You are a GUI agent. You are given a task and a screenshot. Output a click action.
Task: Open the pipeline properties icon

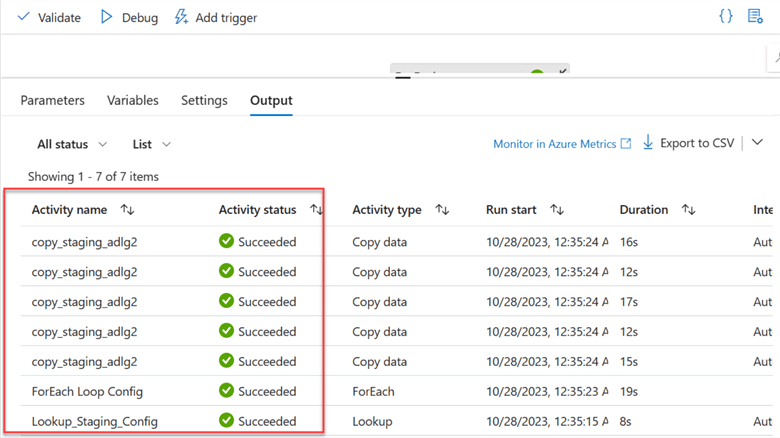coord(755,16)
